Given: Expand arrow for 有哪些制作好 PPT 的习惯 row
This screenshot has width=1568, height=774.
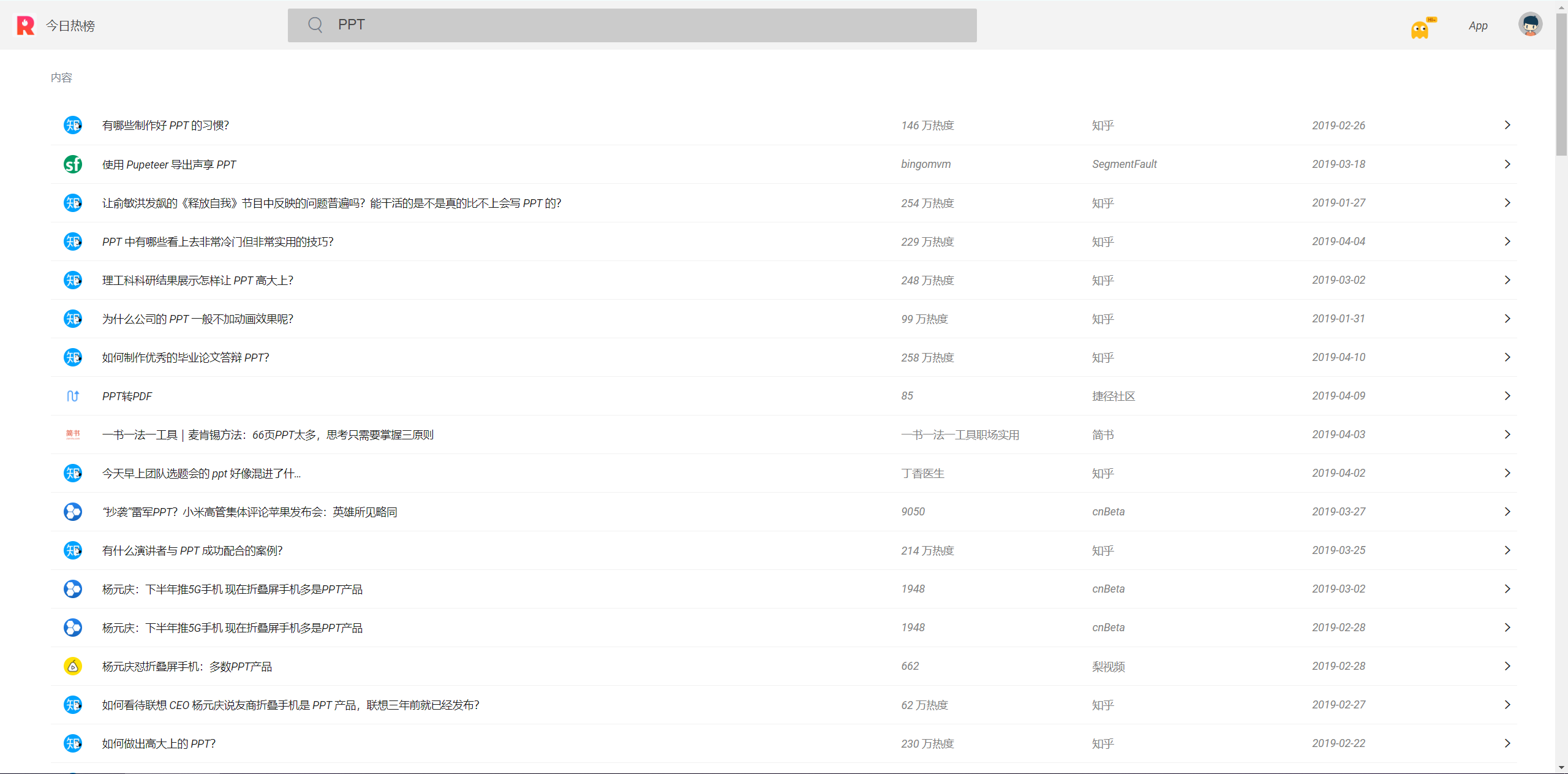Looking at the screenshot, I should (x=1507, y=125).
